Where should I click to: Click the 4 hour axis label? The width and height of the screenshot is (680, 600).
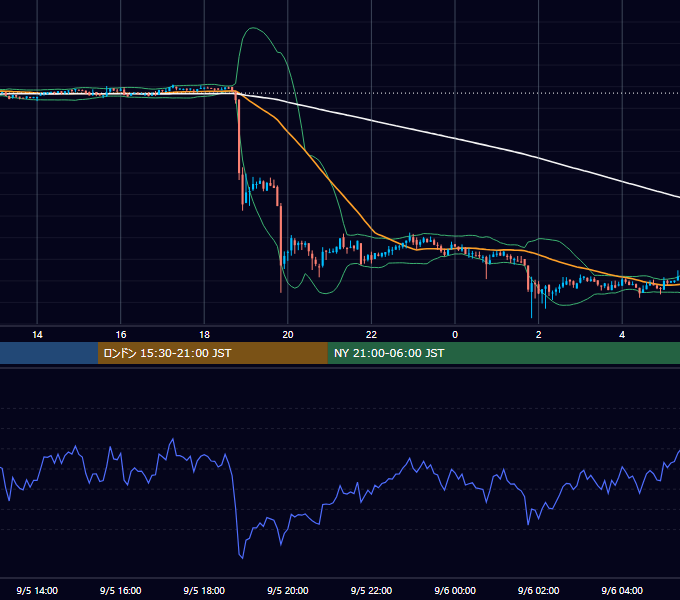pyautogui.click(x=622, y=335)
